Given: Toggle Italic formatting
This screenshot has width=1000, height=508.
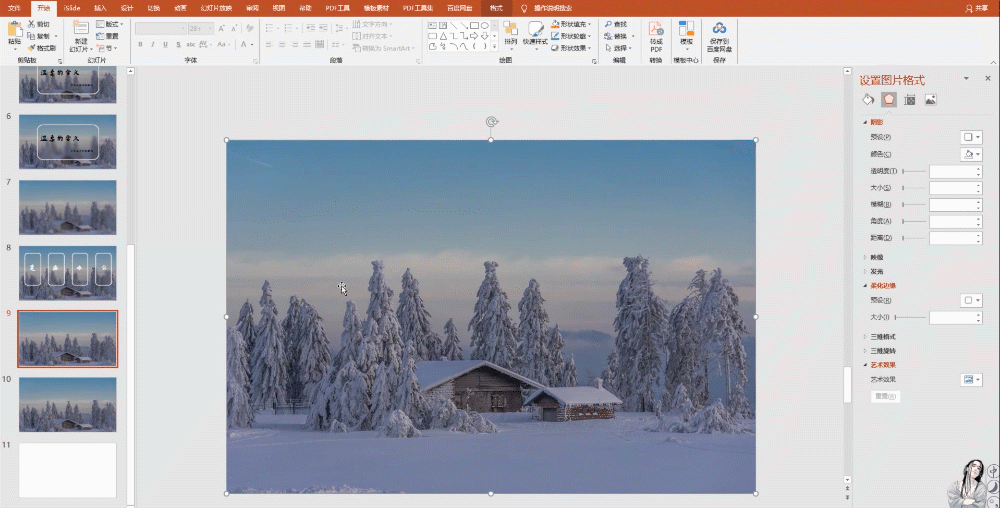Looking at the screenshot, I should click(x=153, y=45).
